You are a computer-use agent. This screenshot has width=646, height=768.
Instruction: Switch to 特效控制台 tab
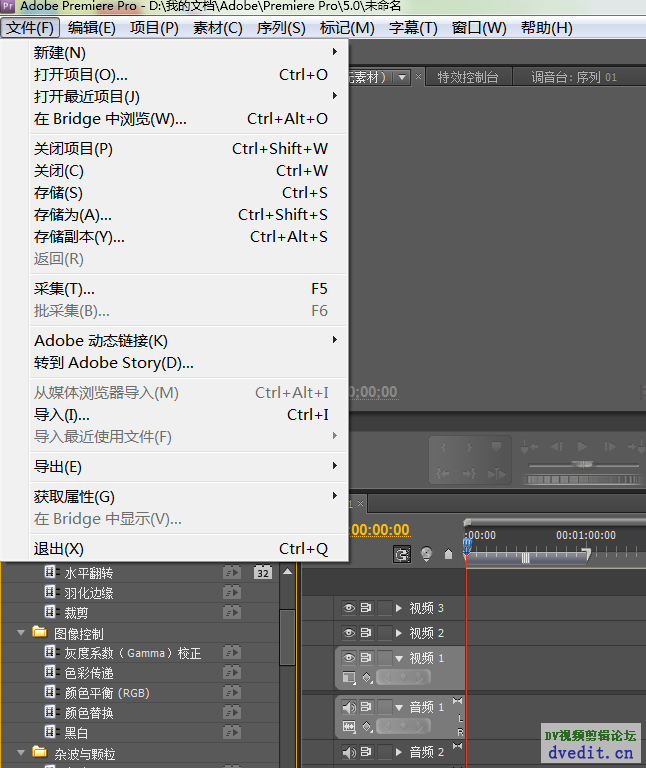pos(468,77)
